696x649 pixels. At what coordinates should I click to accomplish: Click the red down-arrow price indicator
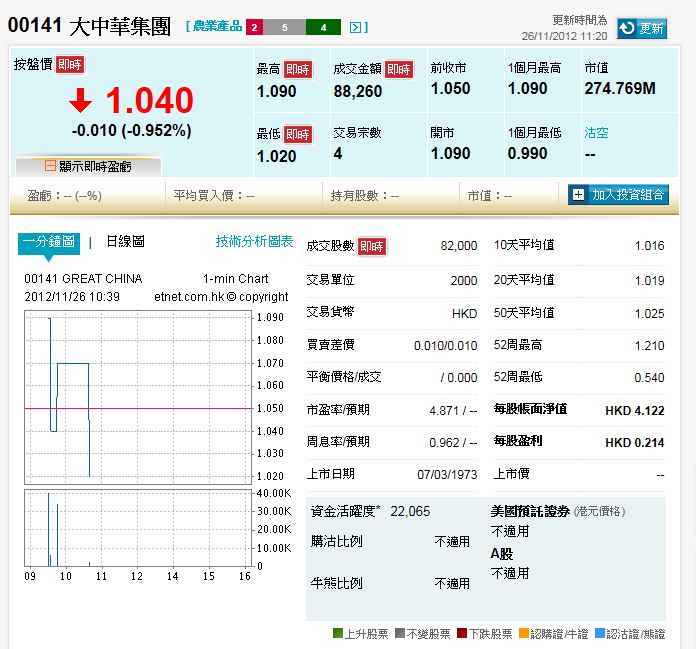80,100
